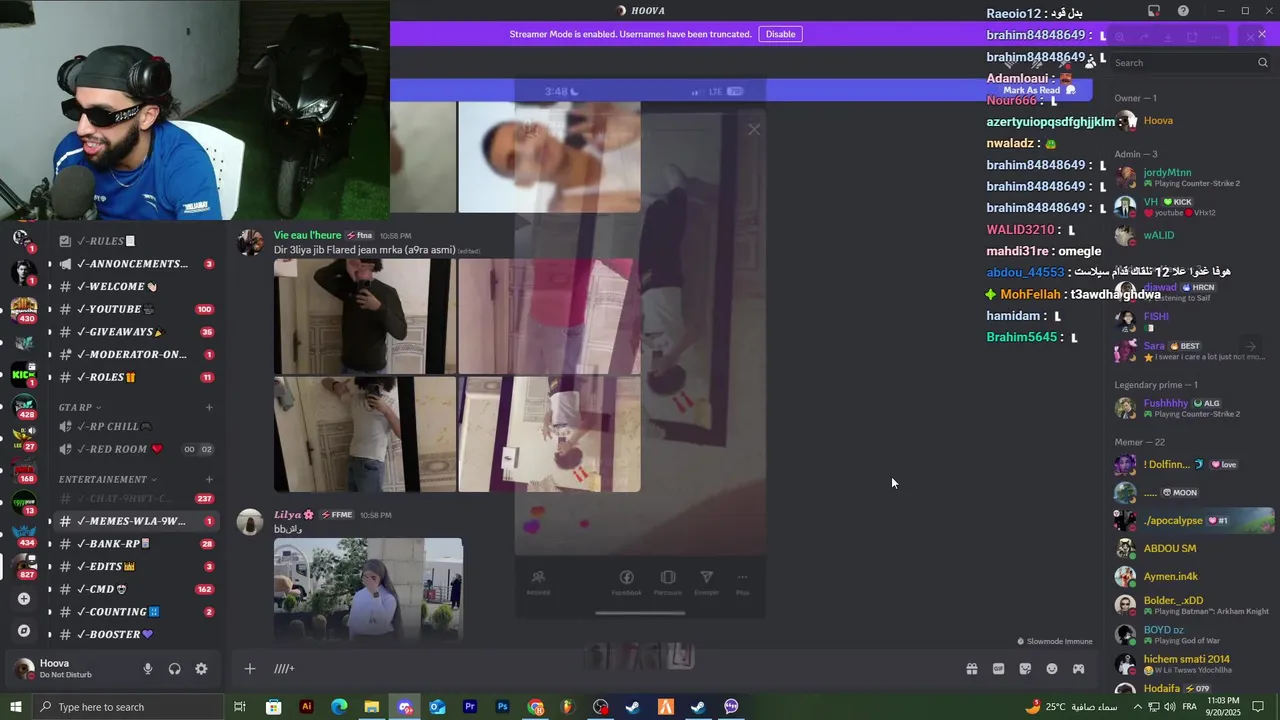Viewport: 1280px width, 720px height.
Task: Add a channel to the ENTERTAINEMENT category
Action: (209, 479)
